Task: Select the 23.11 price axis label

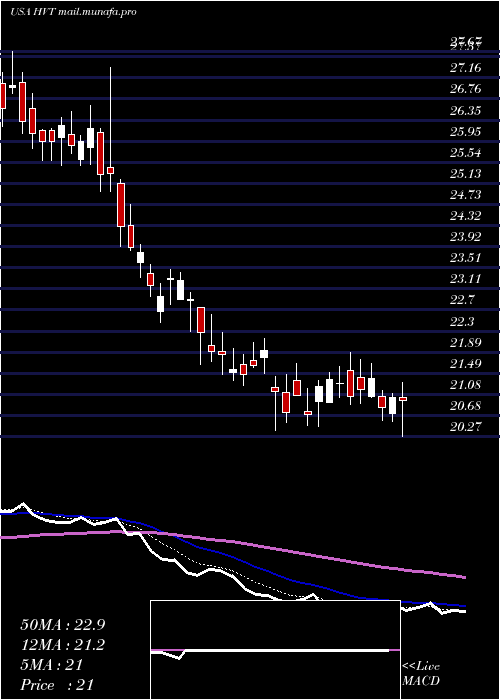Action: (466, 279)
